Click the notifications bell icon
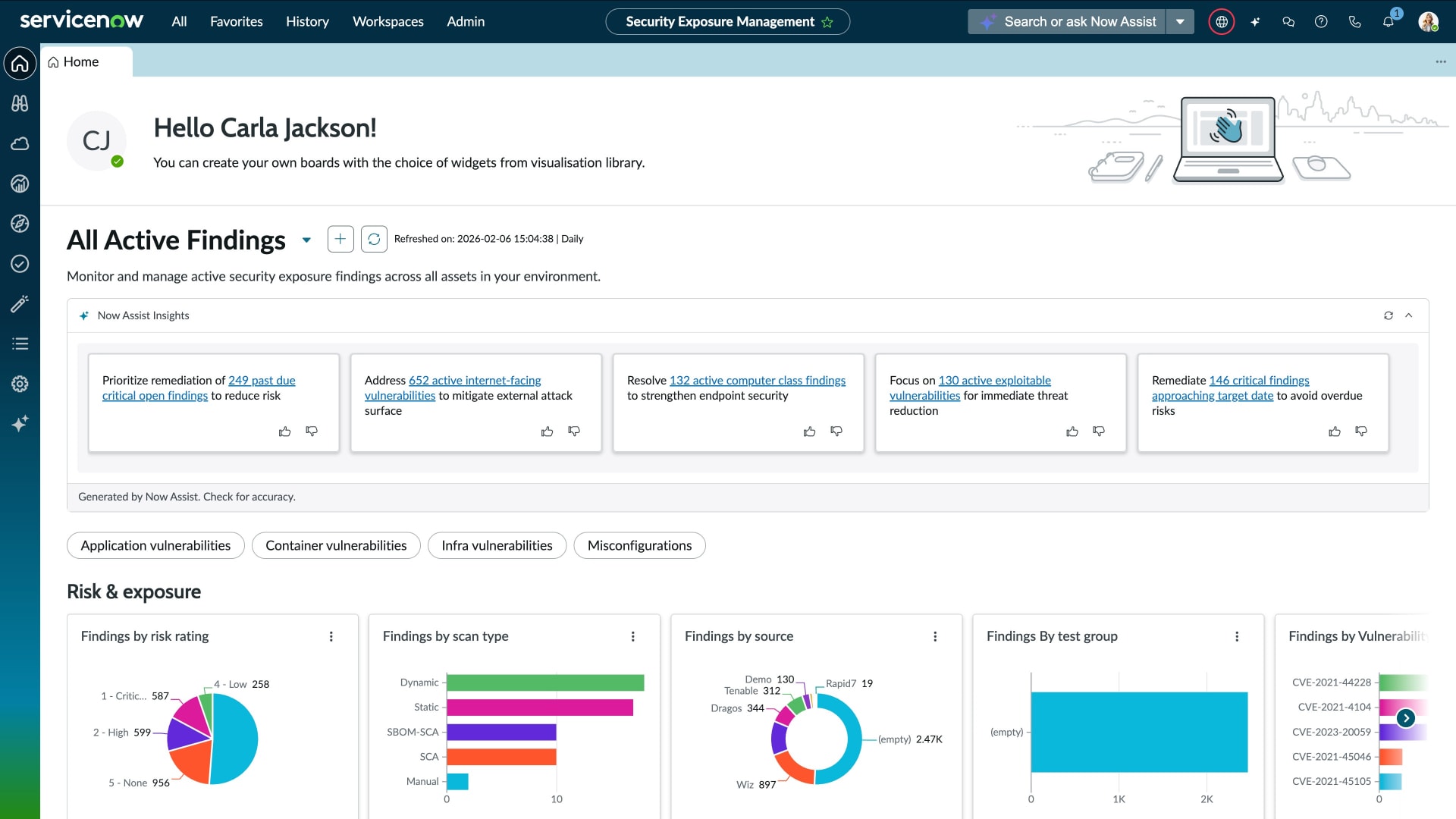The image size is (1456, 819). [1388, 21]
